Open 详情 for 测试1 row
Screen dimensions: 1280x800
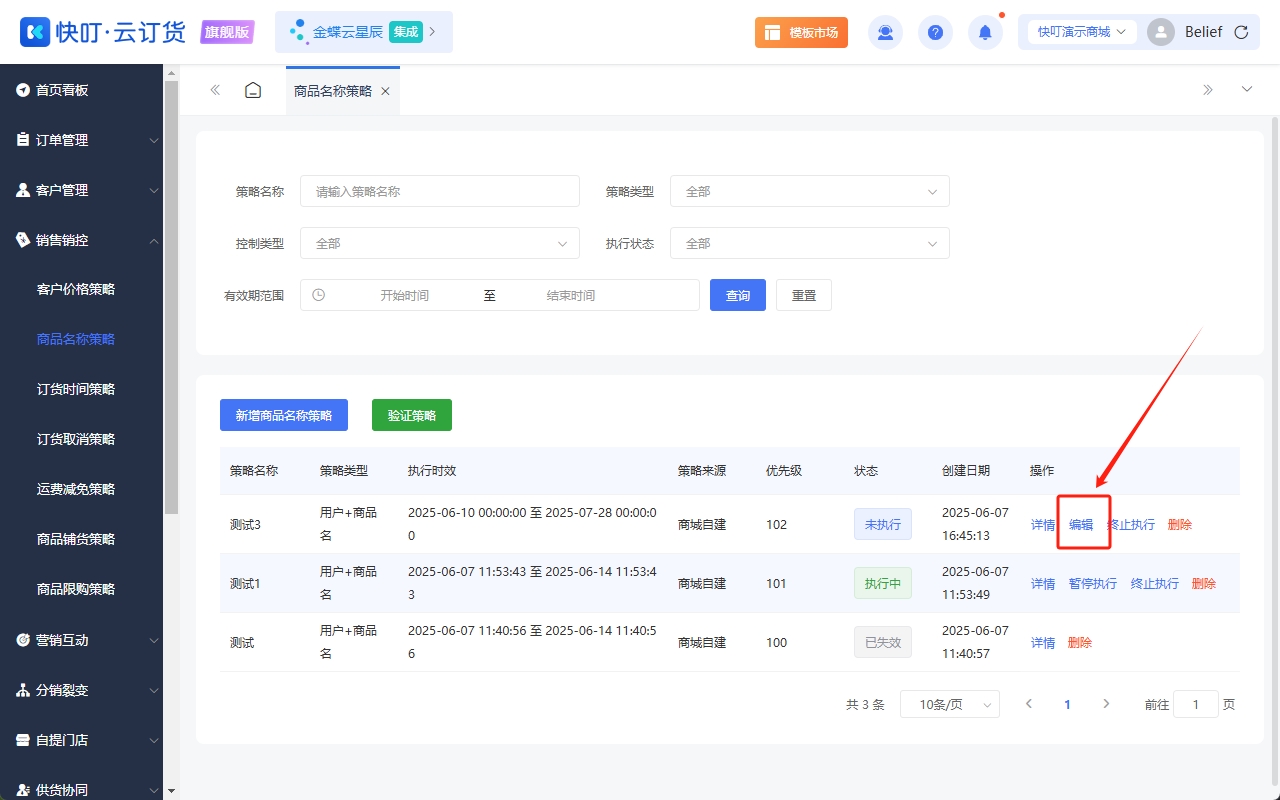(1043, 583)
